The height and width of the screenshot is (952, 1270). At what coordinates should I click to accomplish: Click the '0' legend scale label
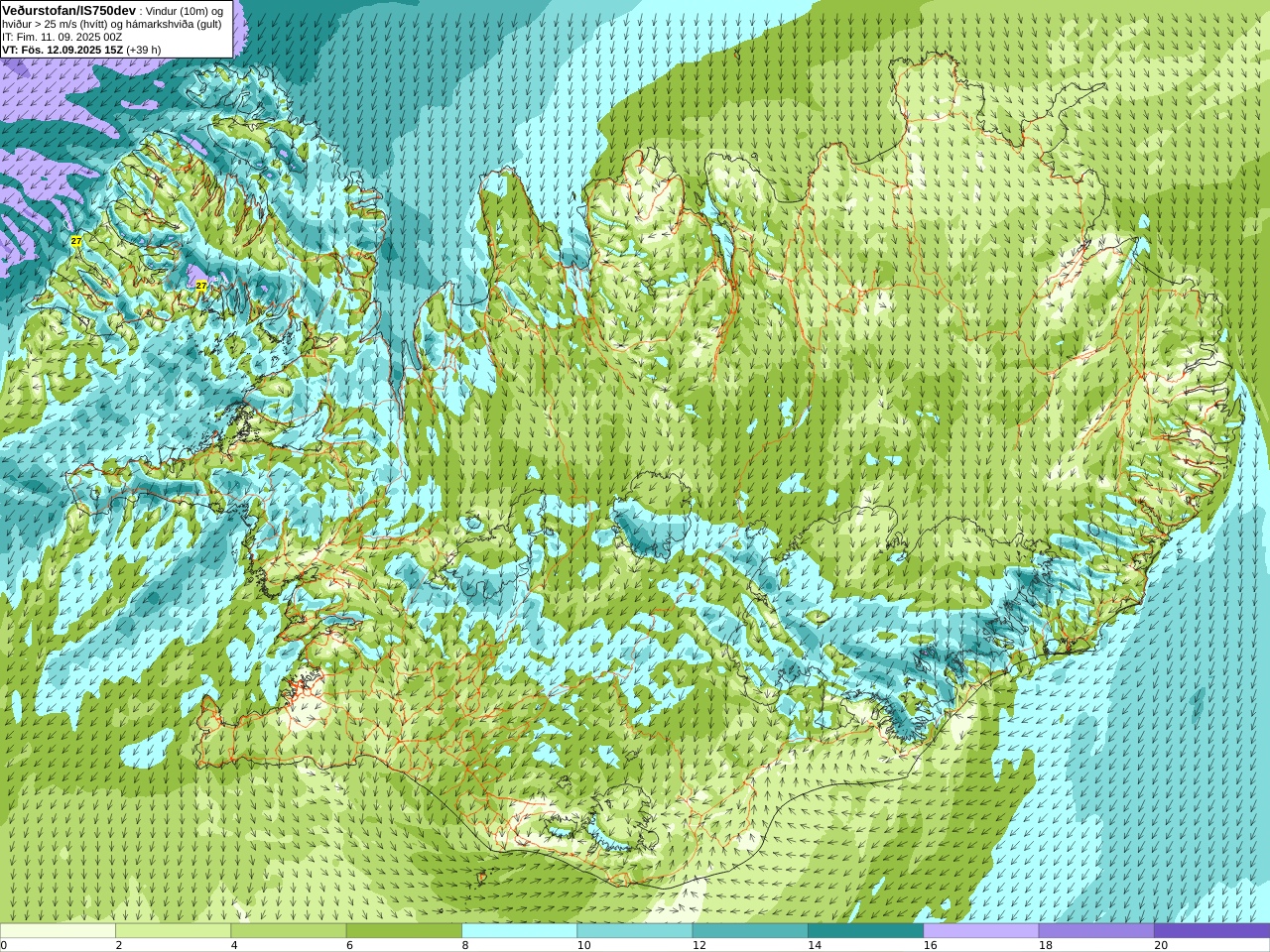tap(4, 946)
